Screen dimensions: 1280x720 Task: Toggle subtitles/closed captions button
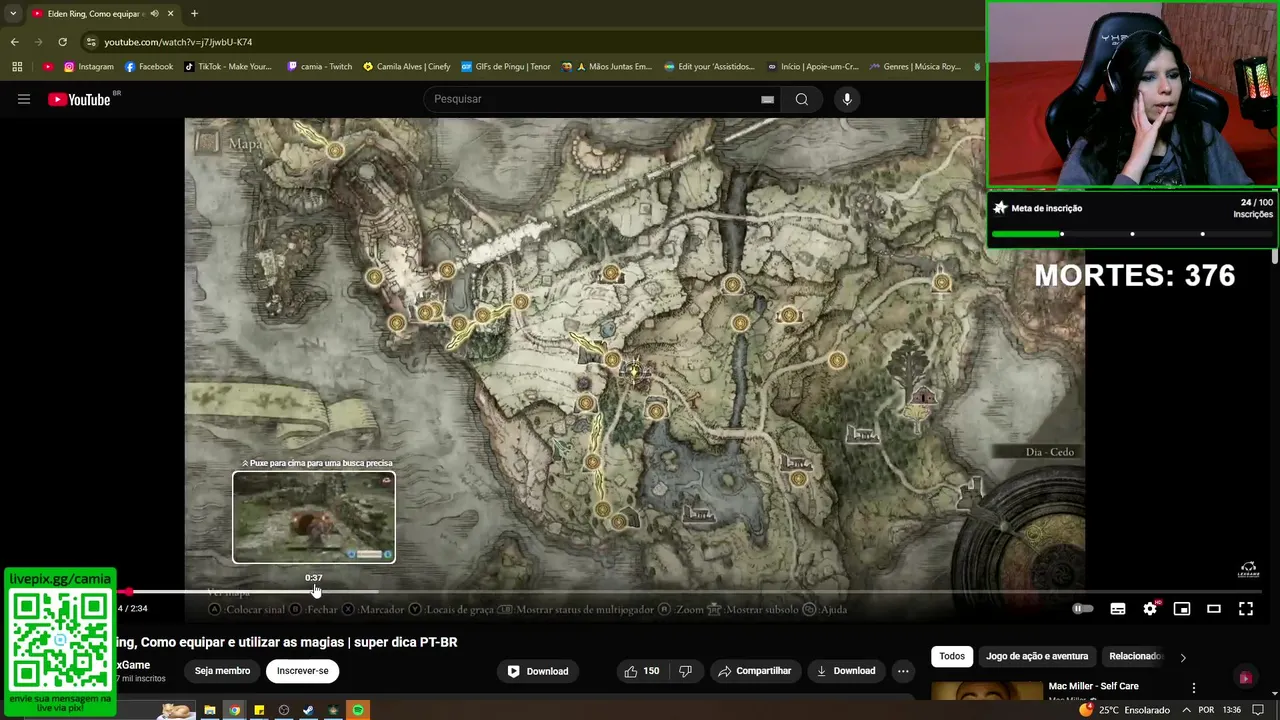click(1118, 609)
